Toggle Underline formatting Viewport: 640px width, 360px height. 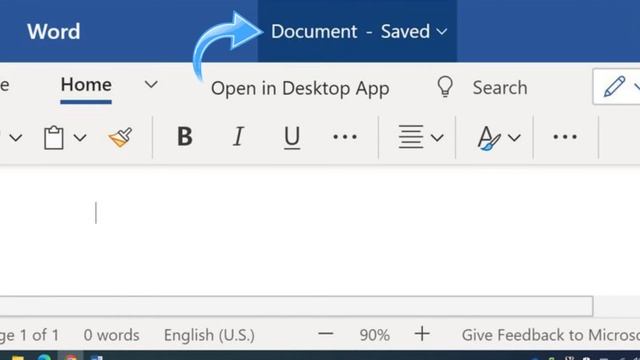(x=292, y=137)
